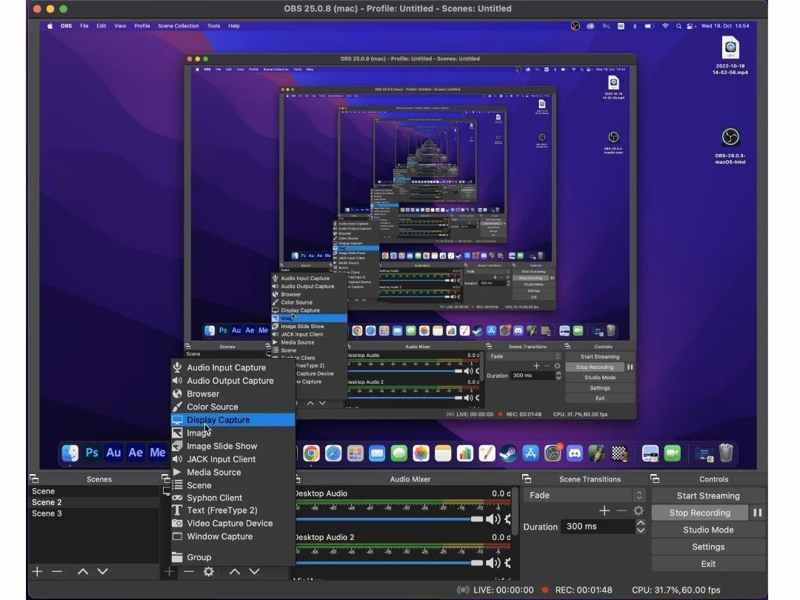Pop out the Scene Transitions dock
This screenshot has width=800, height=600.
click(527, 479)
